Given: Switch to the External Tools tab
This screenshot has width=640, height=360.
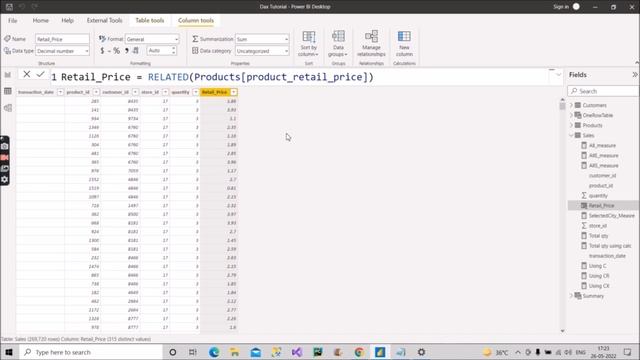Looking at the screenshot, I should pyautogui.click(x=104, y=20).
